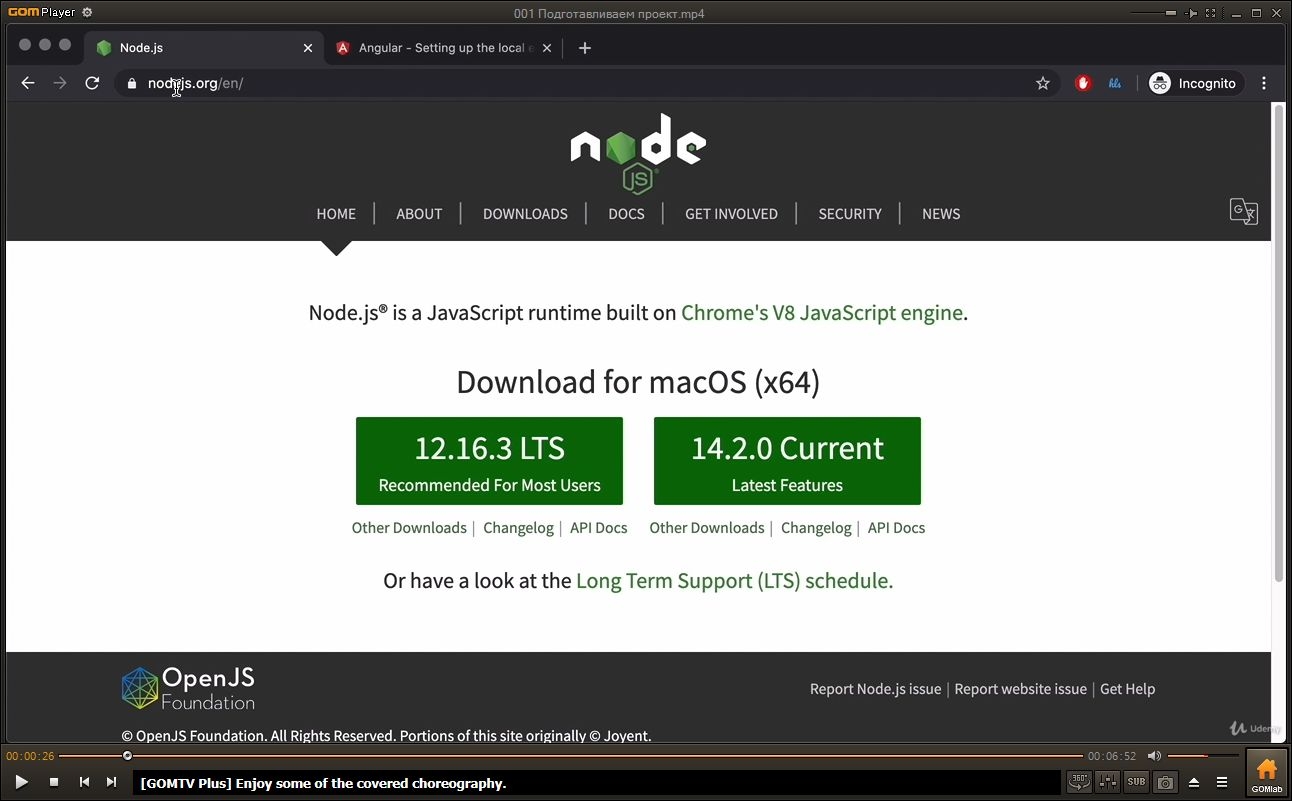Open the ABOUT navigation item

pos(419,214)
